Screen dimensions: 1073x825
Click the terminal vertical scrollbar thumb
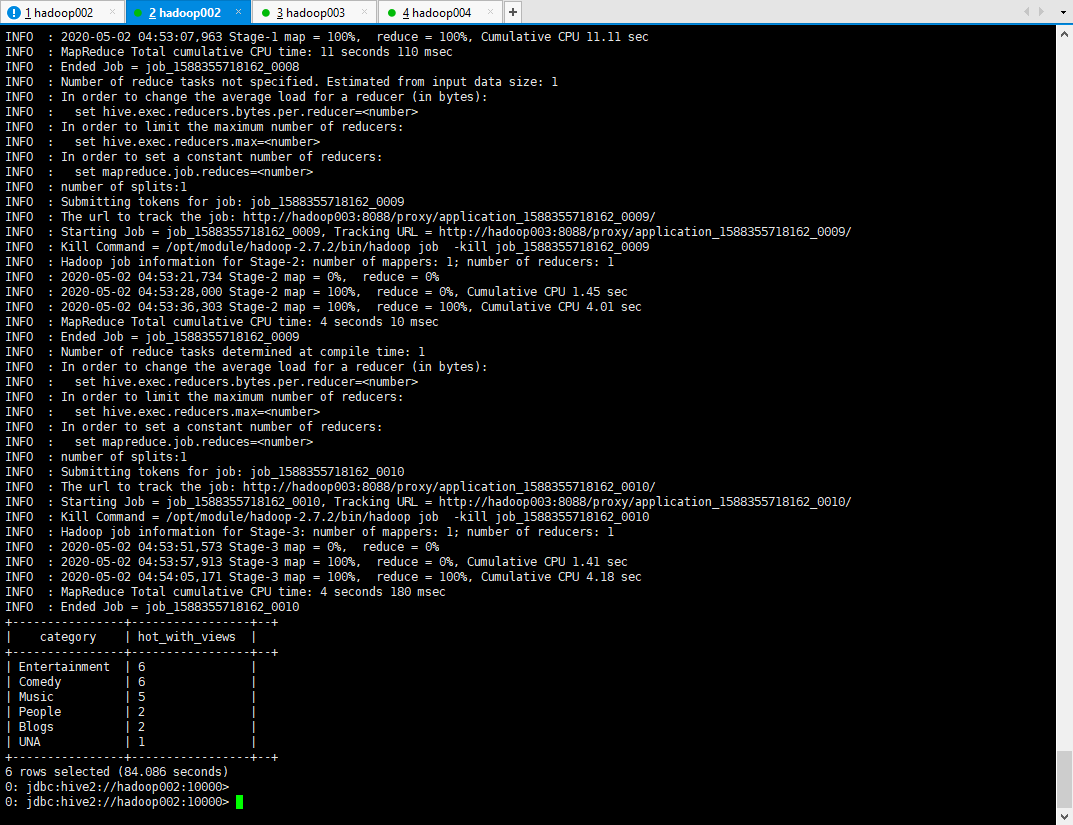coord(1064,778)
